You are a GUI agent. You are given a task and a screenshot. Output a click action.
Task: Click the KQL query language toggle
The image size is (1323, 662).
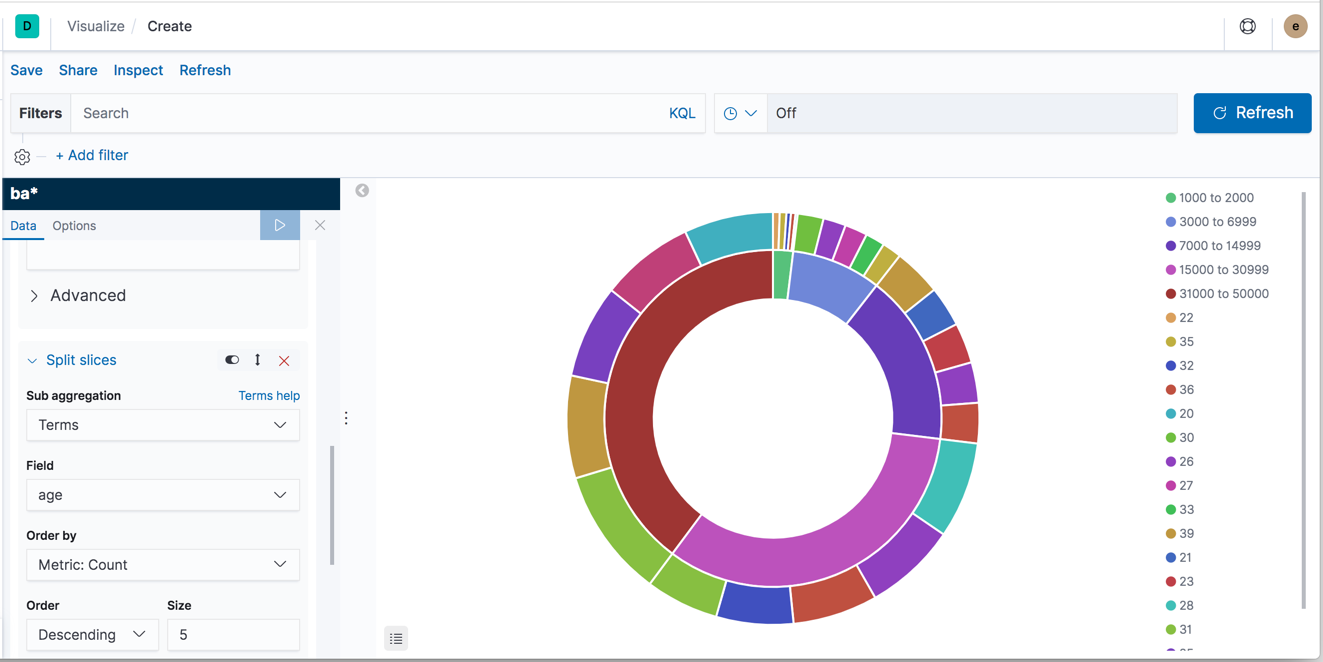point(682,113)
